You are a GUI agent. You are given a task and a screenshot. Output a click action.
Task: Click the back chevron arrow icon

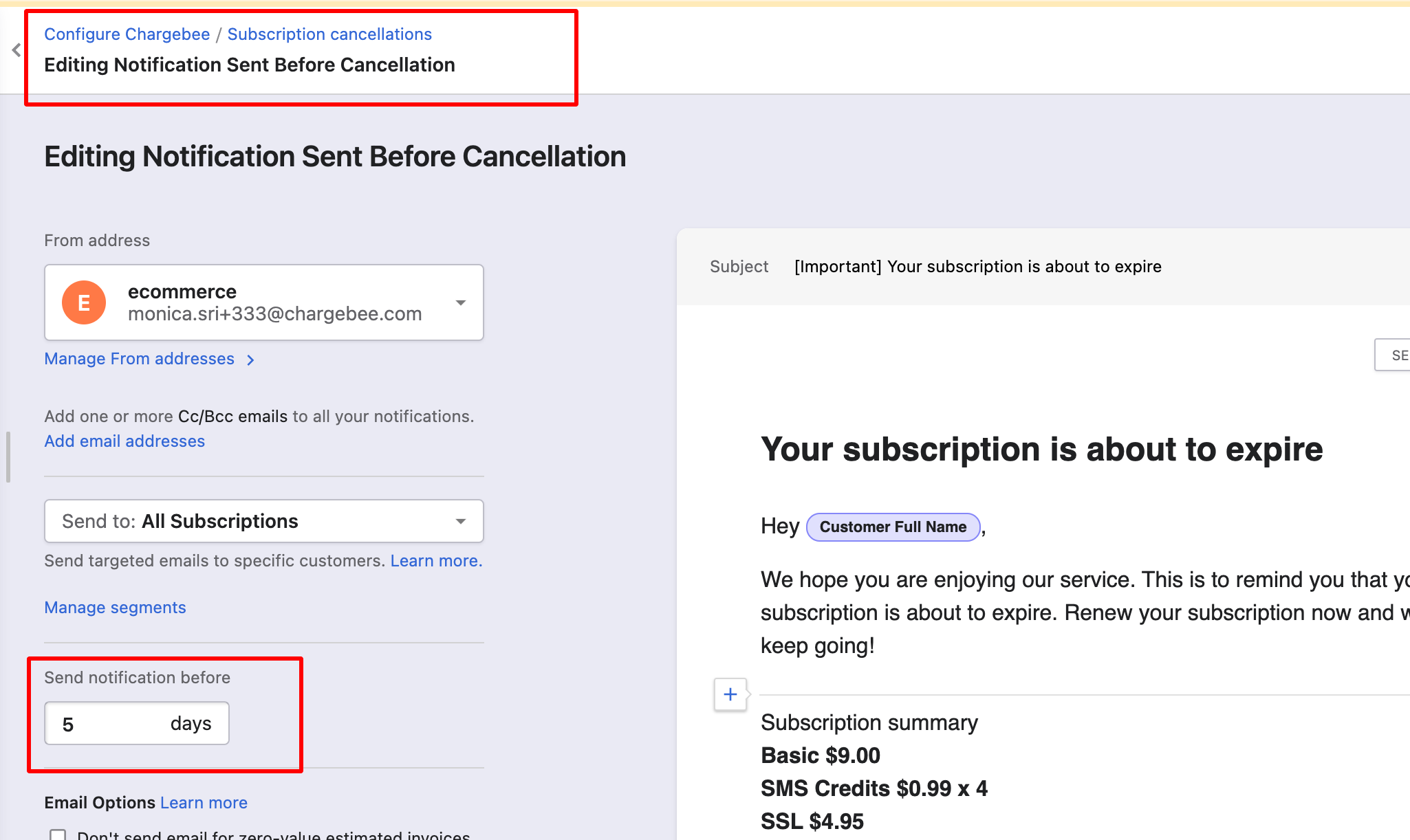pos(17,50)
